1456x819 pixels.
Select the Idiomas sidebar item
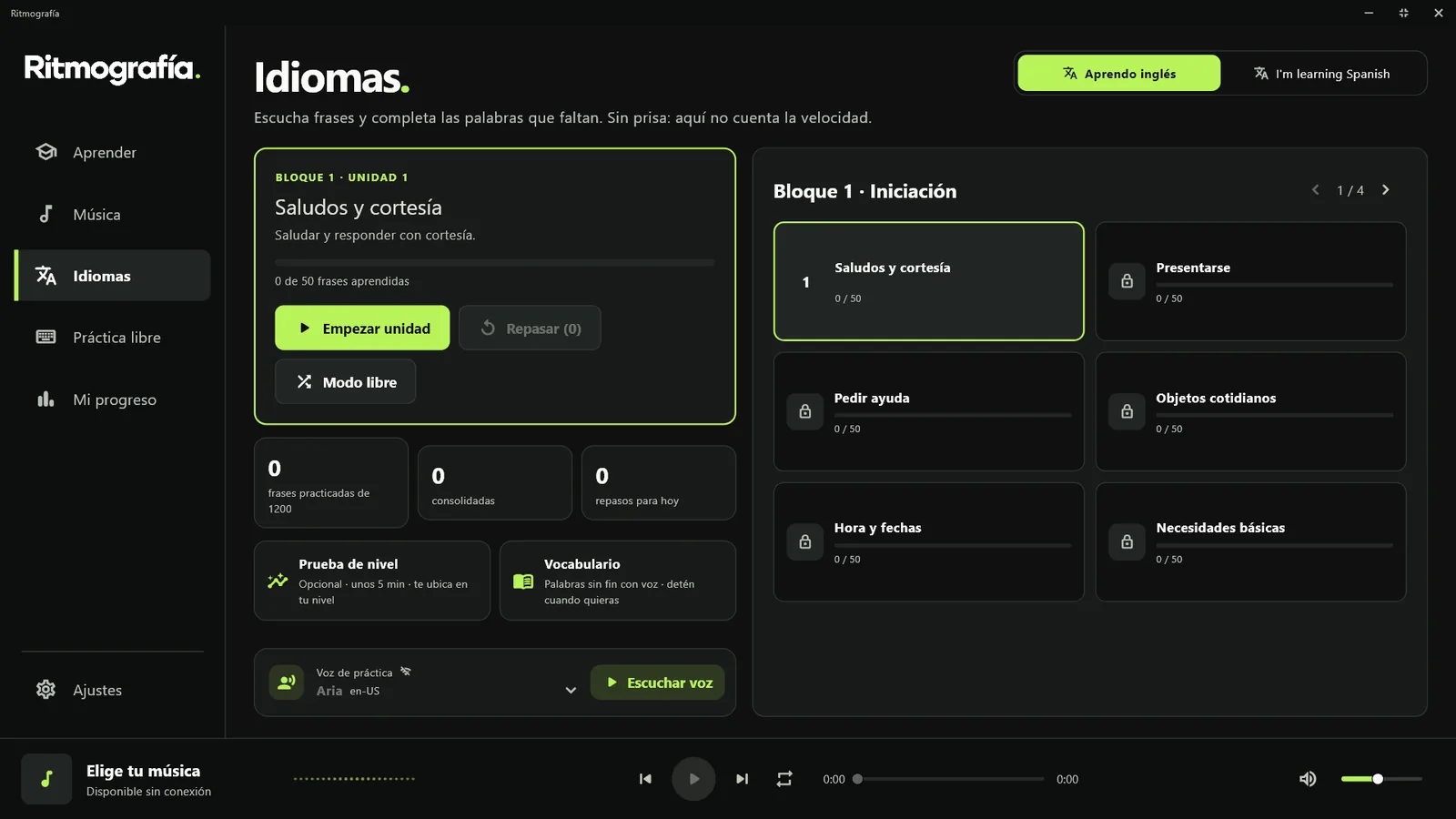[113, 276]
